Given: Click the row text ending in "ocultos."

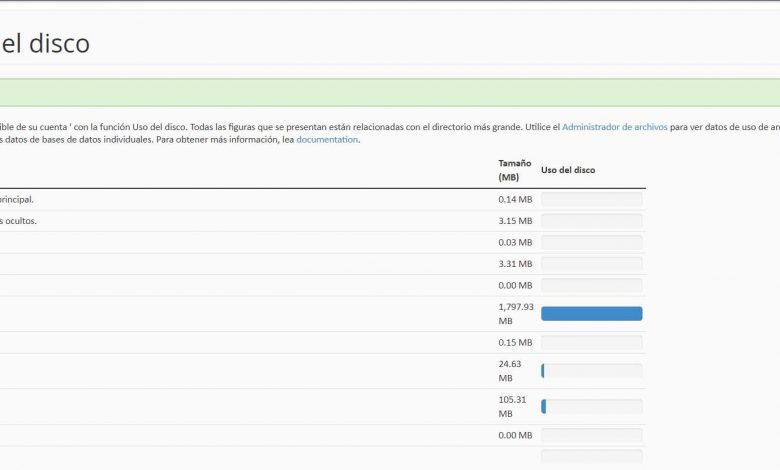Looking at the screenshot, I should coord(18,221).
